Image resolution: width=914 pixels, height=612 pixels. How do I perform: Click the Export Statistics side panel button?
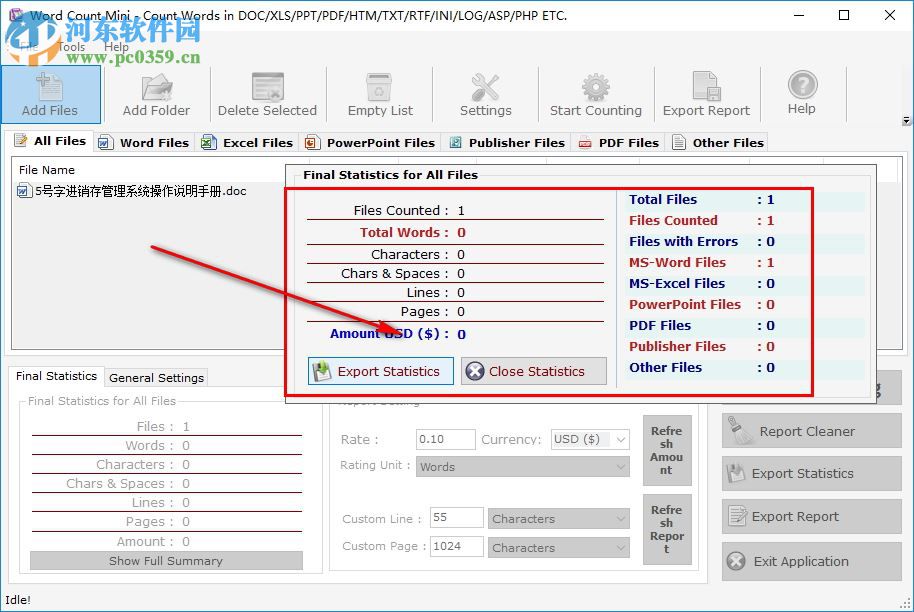pyautogui.click(x=811, y=473)
